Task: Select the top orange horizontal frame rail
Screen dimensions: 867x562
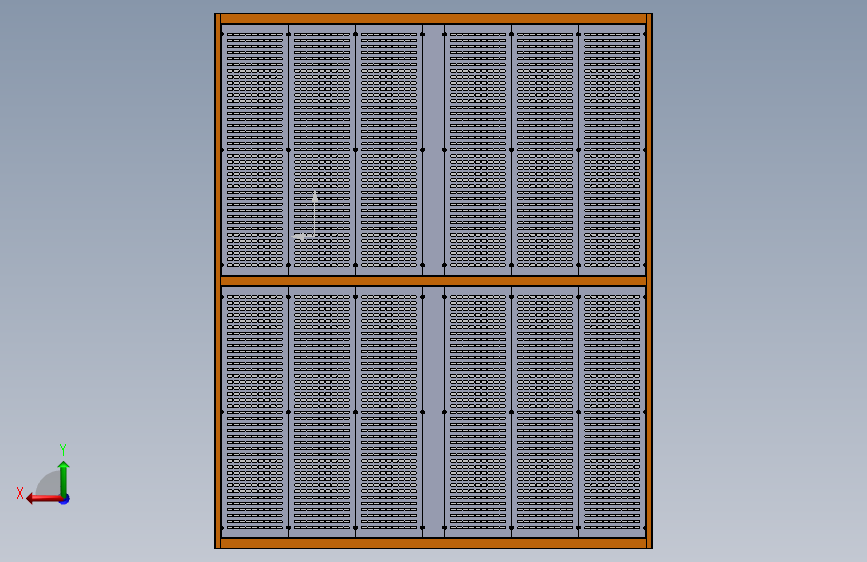Action: (x=434, y=19)
